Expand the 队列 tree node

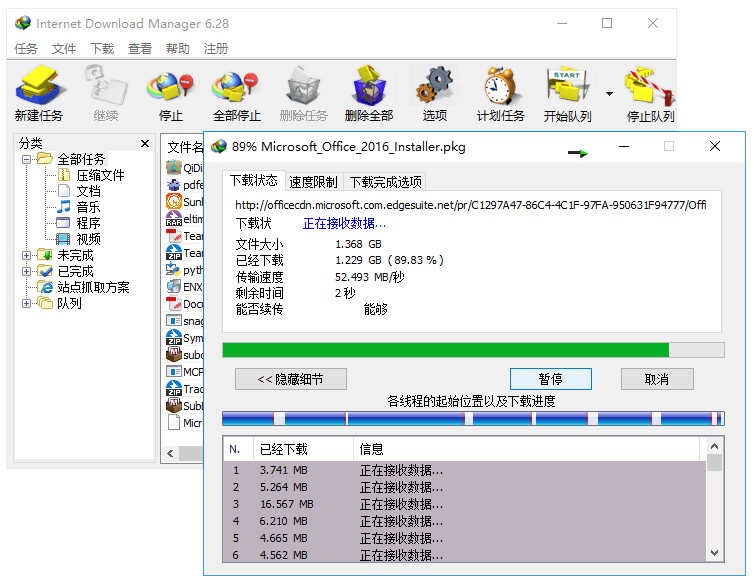[26, 303]
